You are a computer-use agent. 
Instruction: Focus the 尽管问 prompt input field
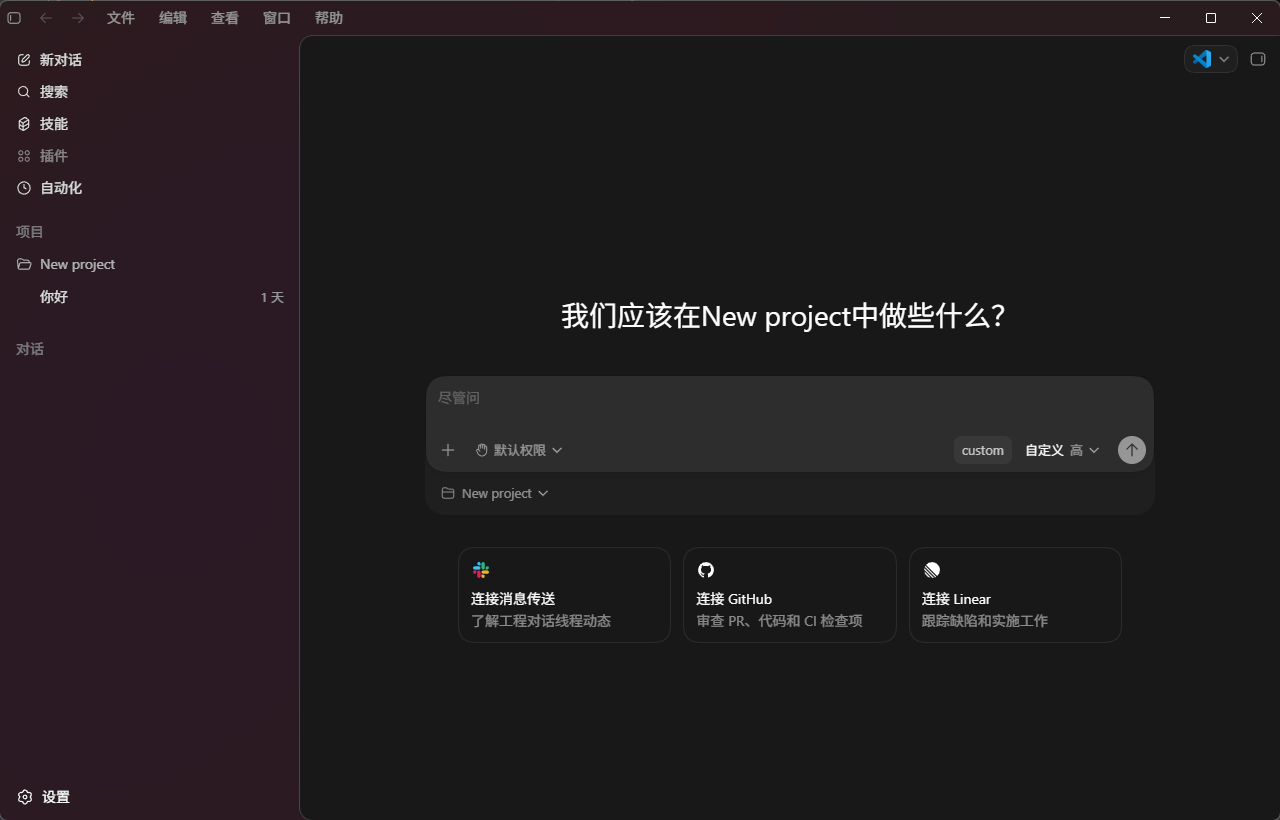(790, 398)
